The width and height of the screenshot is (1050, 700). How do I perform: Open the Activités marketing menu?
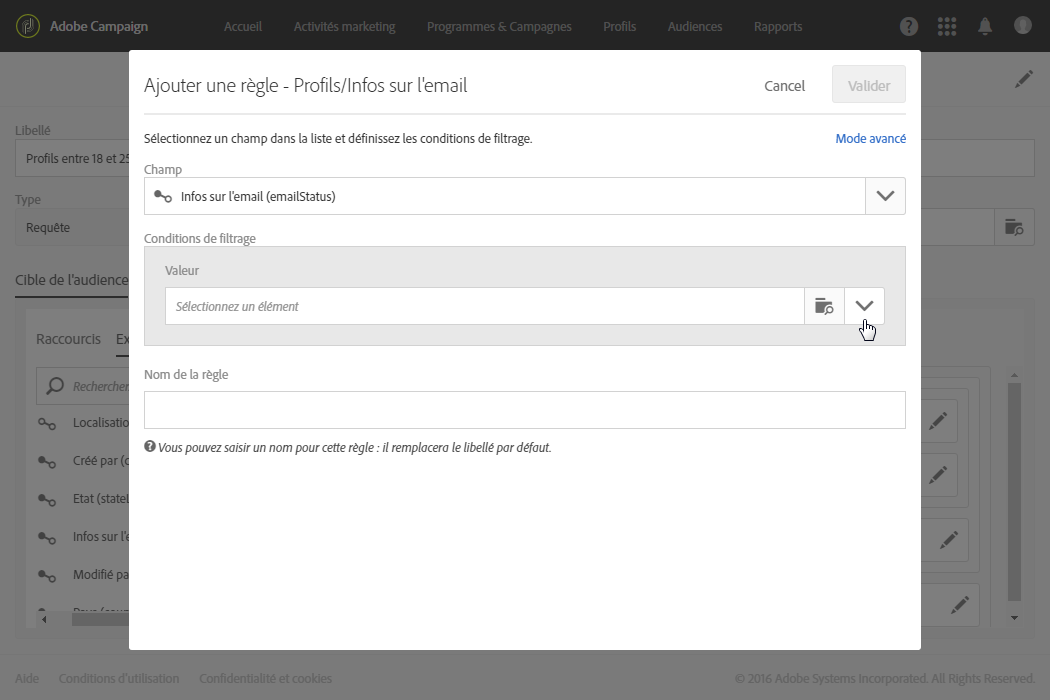344,27
